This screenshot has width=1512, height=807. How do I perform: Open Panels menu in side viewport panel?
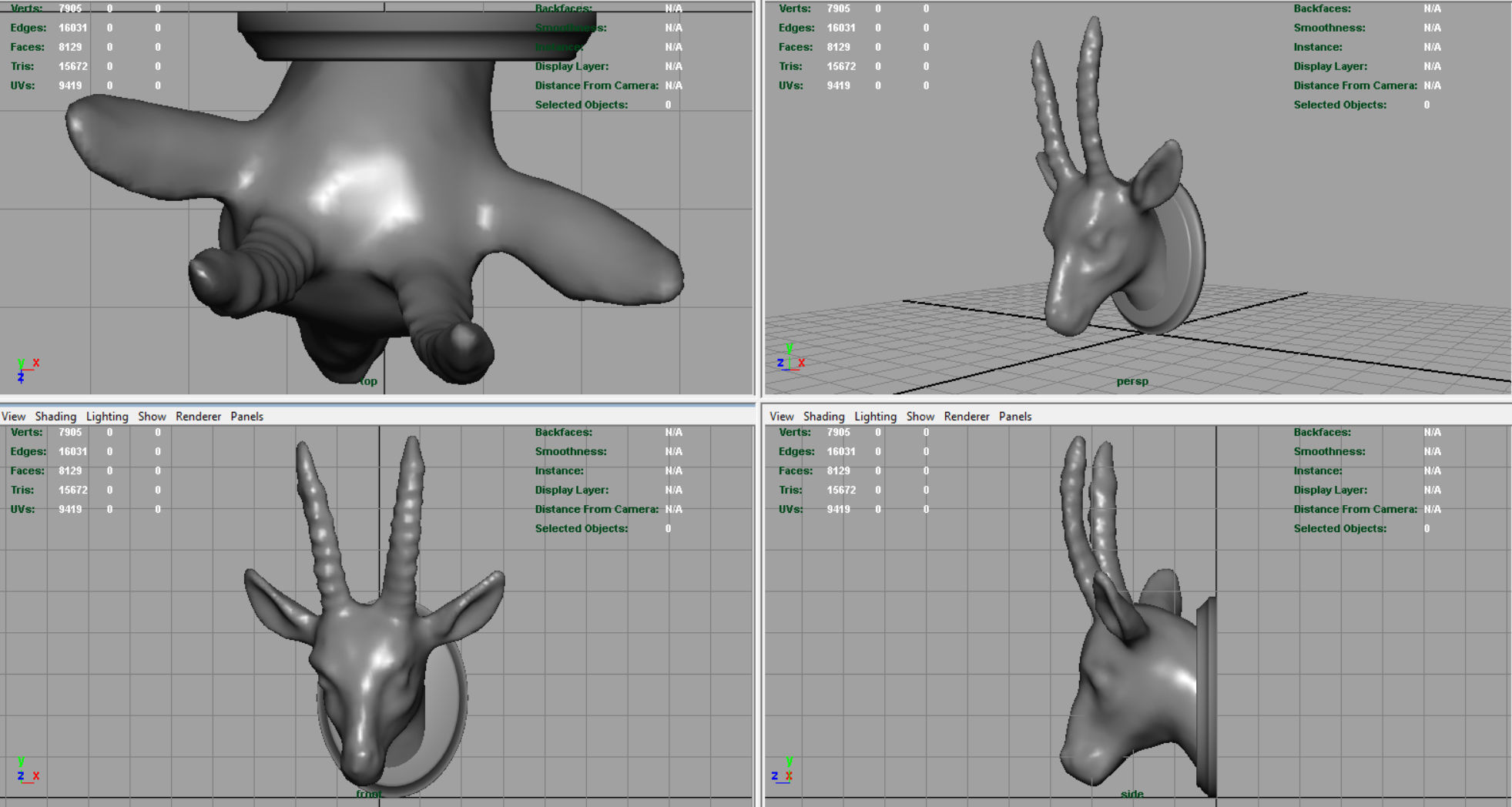[1014, 417]
